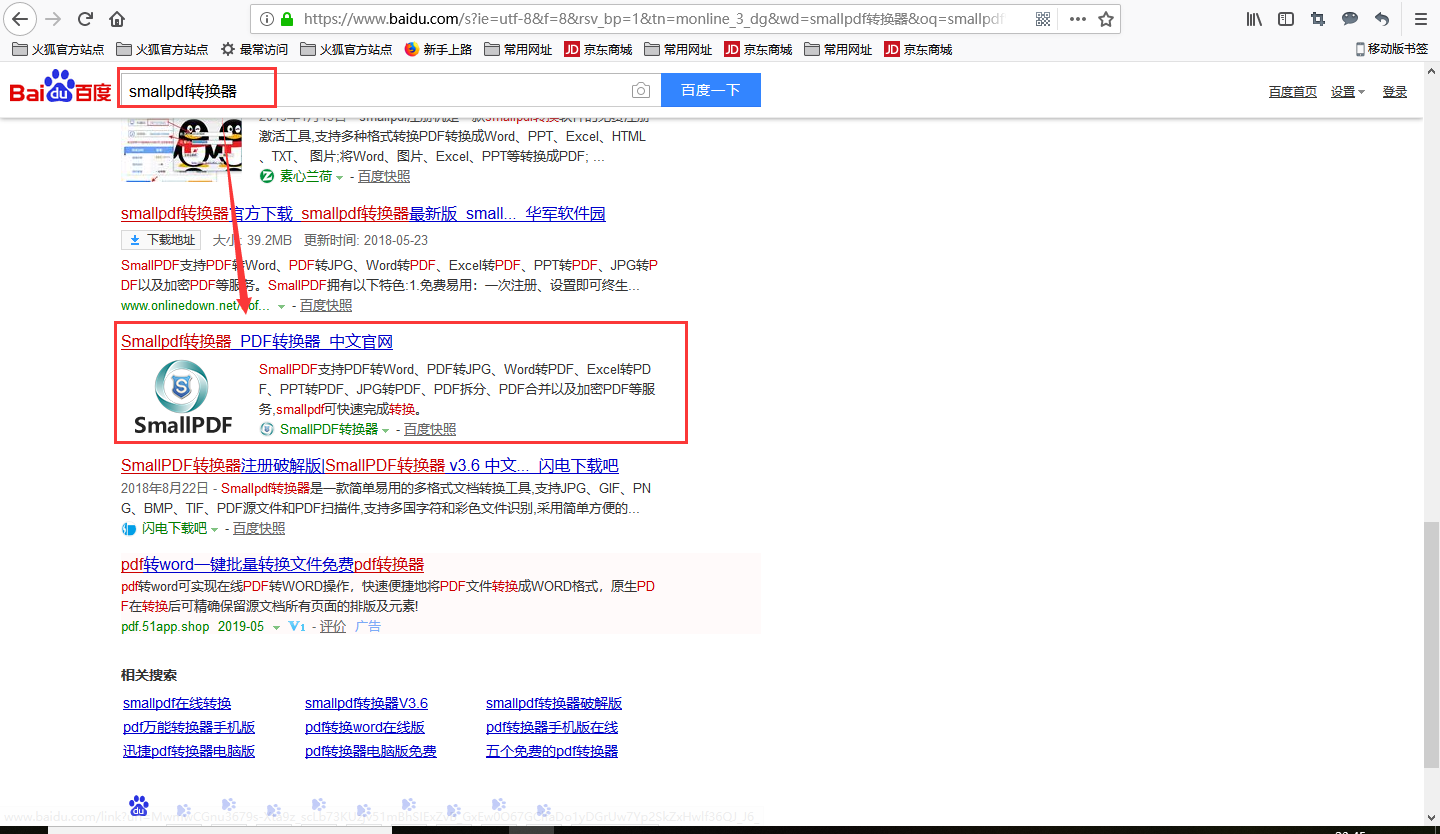Image resolution: width=1440 pixels, height=834 pixels.
Task: Click the SmallPDF转换器 small favicon
Action: pyautogui.click(x=267, y=429)
